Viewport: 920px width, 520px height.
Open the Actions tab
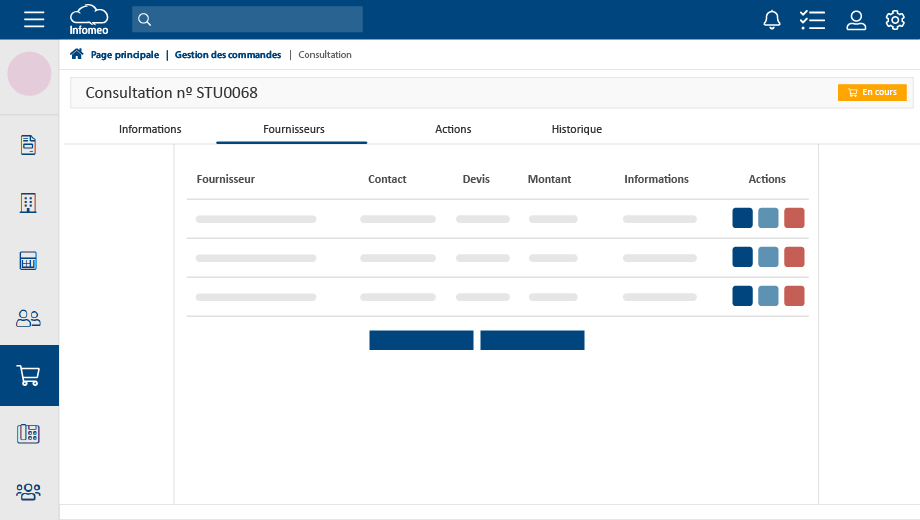coord(453,129)
